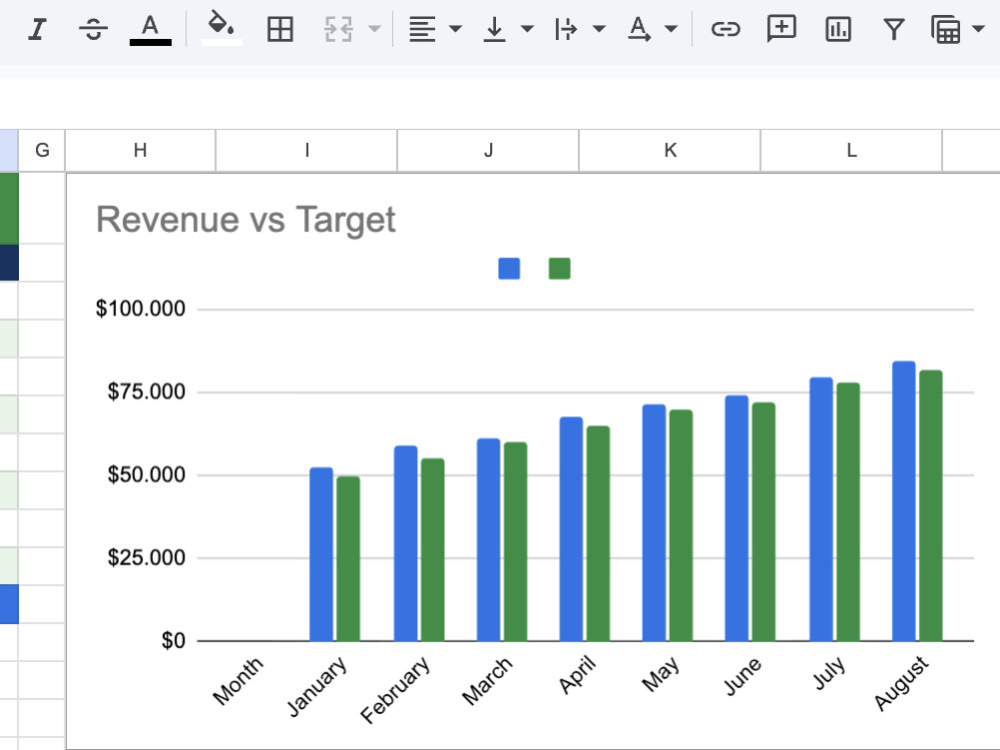
Task: Apply strikethrough formatting
Action: click(x=93, y=29)
